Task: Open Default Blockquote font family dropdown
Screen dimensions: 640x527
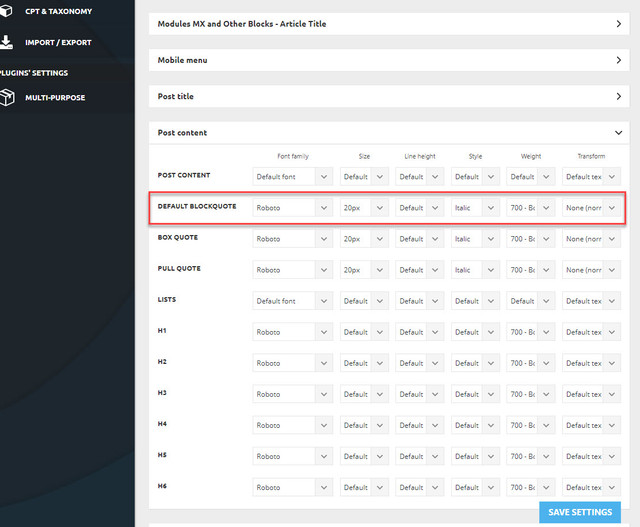Action: point(293,208)
